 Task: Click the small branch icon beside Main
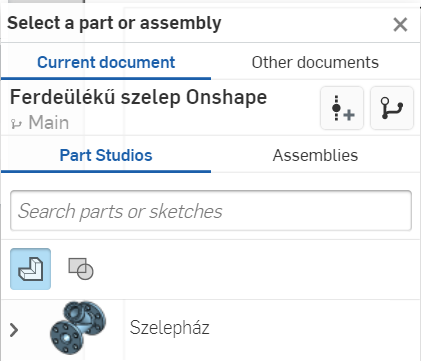(16, 124)
